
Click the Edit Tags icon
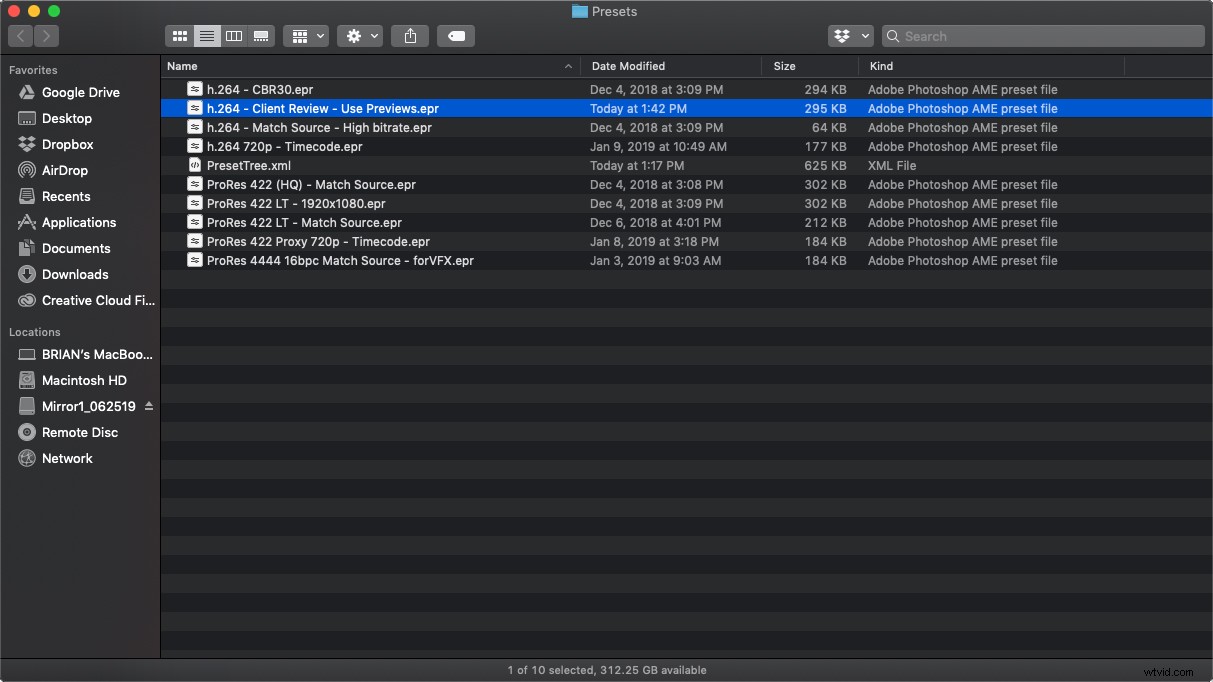pyautogui.click(x=456, y=36)
